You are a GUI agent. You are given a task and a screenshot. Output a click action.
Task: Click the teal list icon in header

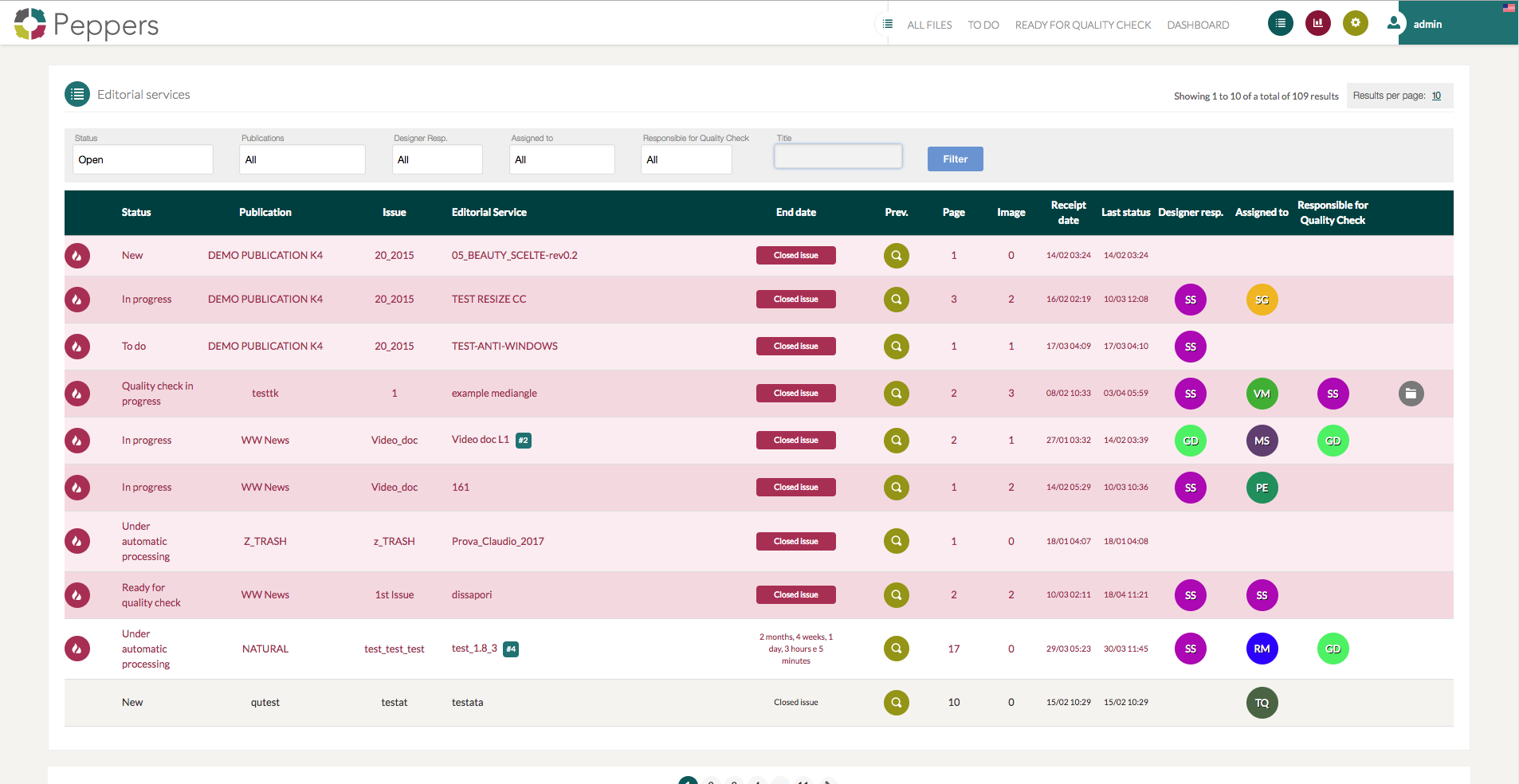(1280, 23)
